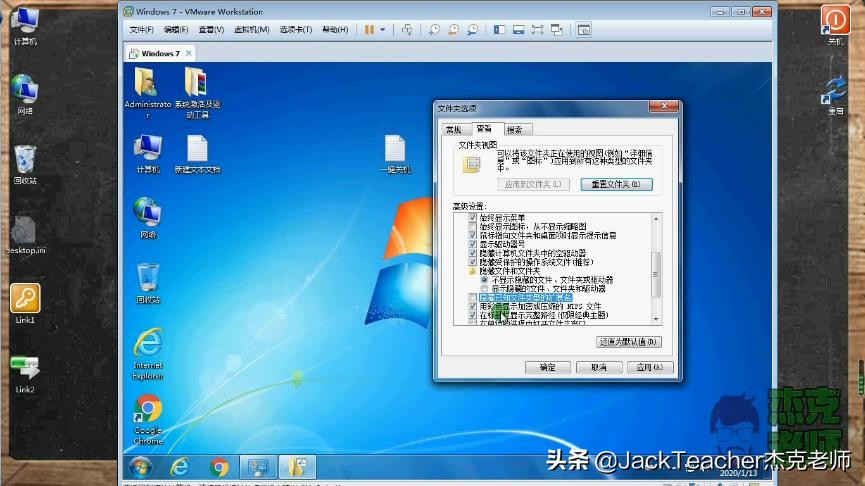
Task: Select the Link2 shortcut on host desktop
Action: pyautogui.click(x=25, y=374)
